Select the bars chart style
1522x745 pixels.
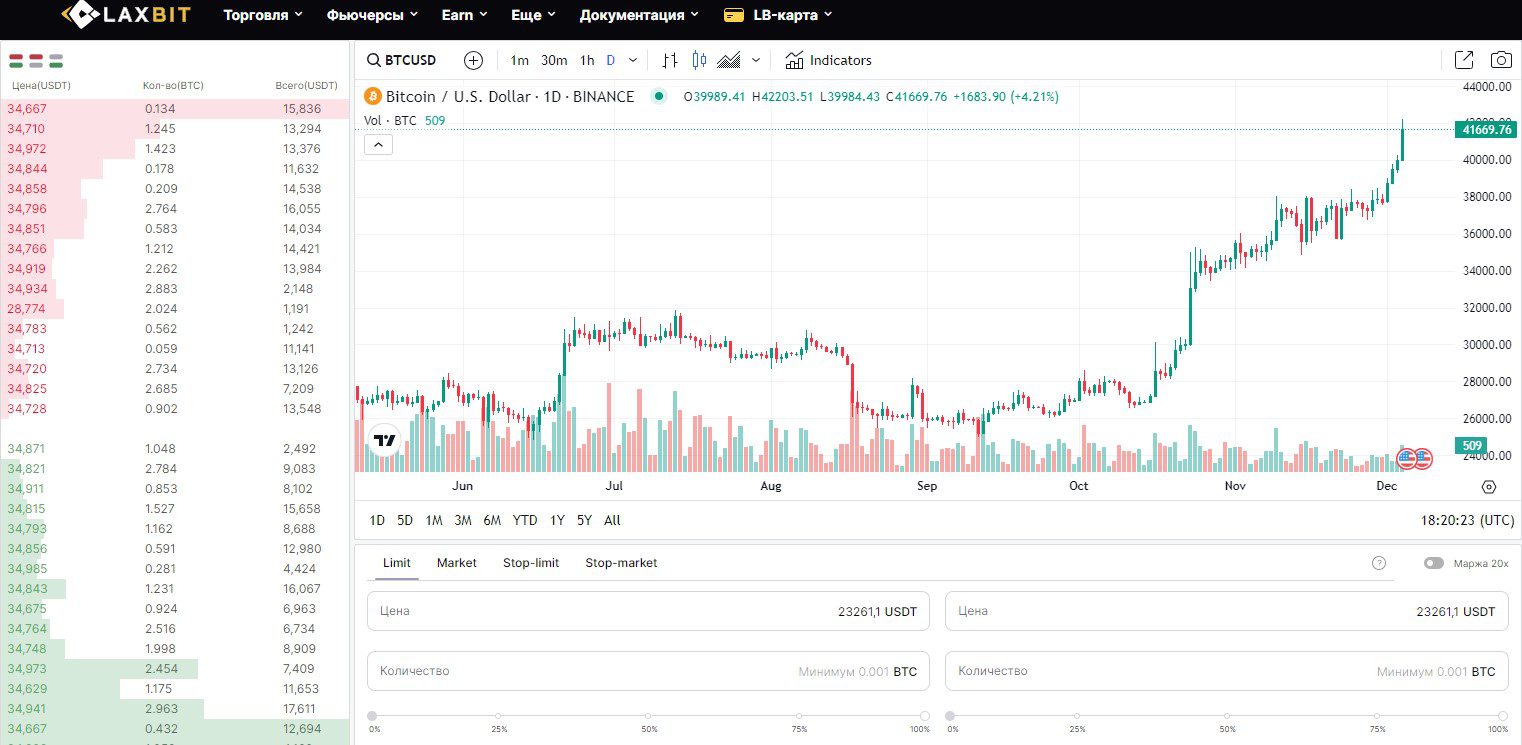[670, 60]
